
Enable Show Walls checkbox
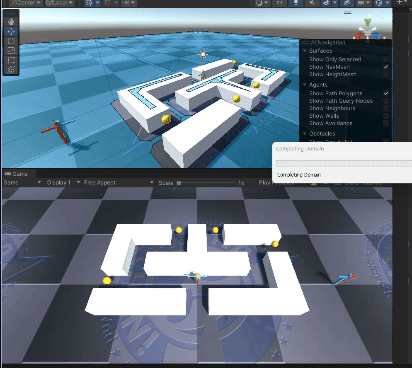pyautogui.click(x=386, y=116)
